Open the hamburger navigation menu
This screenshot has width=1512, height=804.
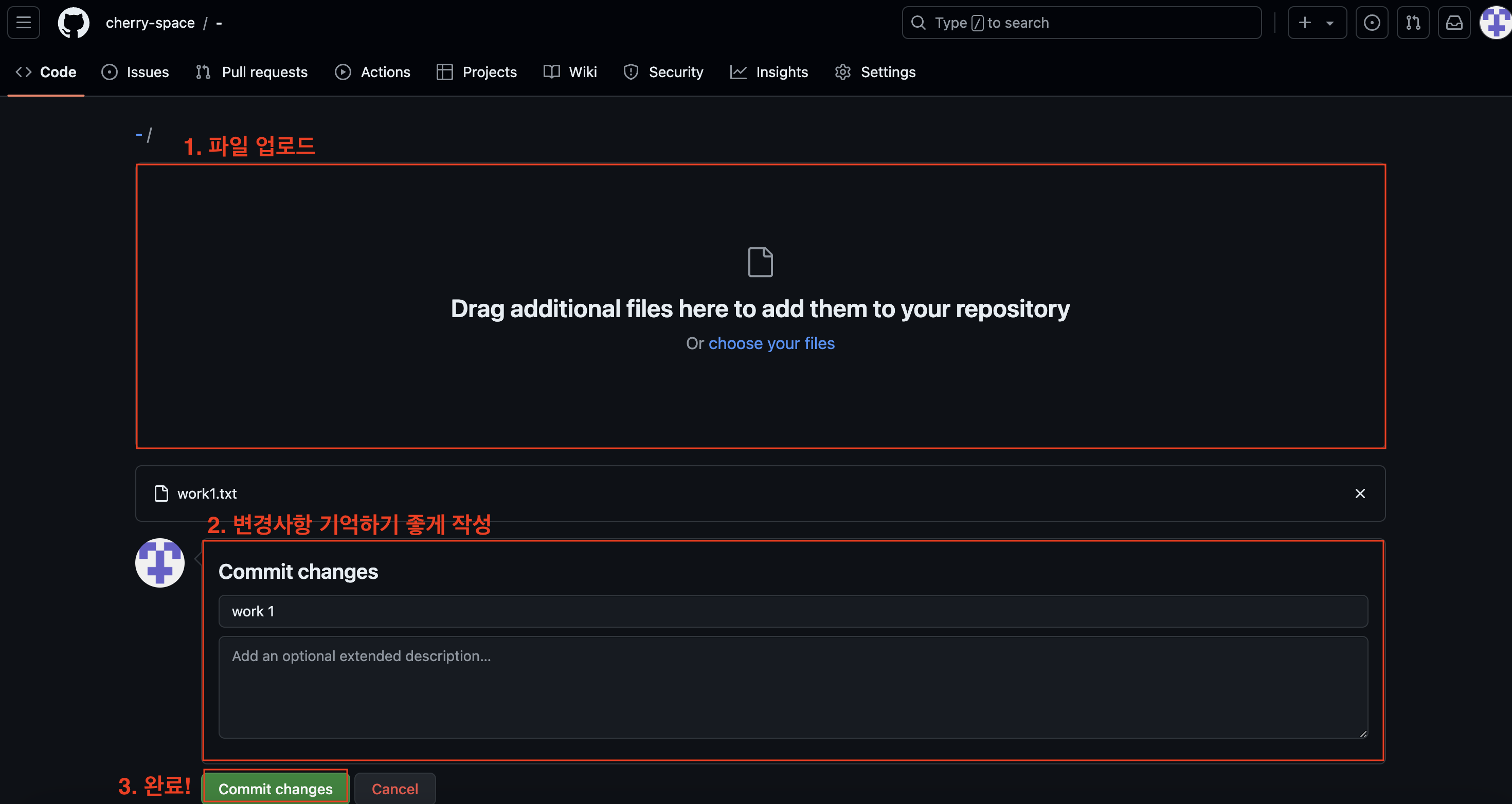click(x=24, y=23)
